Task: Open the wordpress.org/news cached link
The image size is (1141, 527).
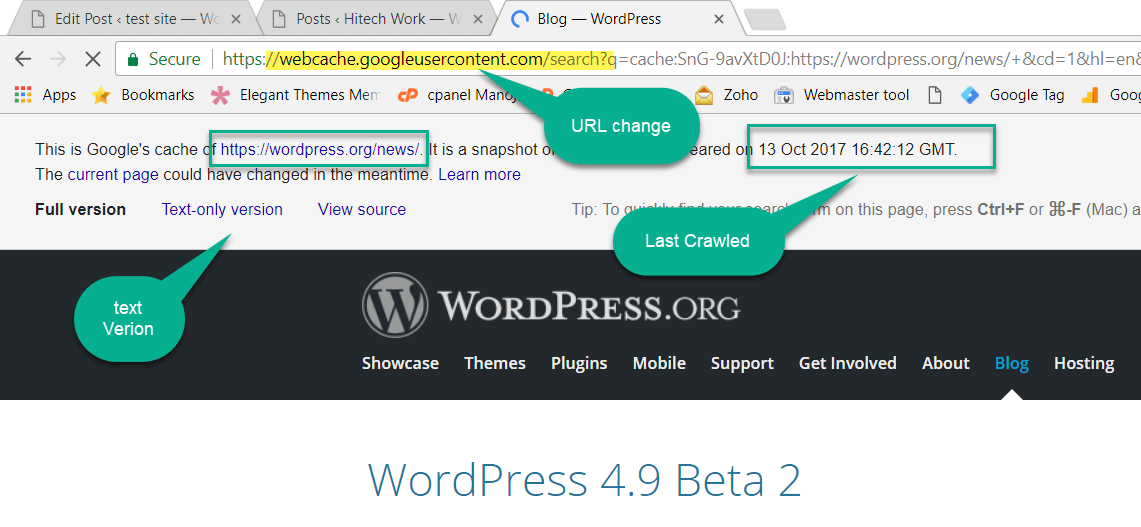Action: (320, 150)
